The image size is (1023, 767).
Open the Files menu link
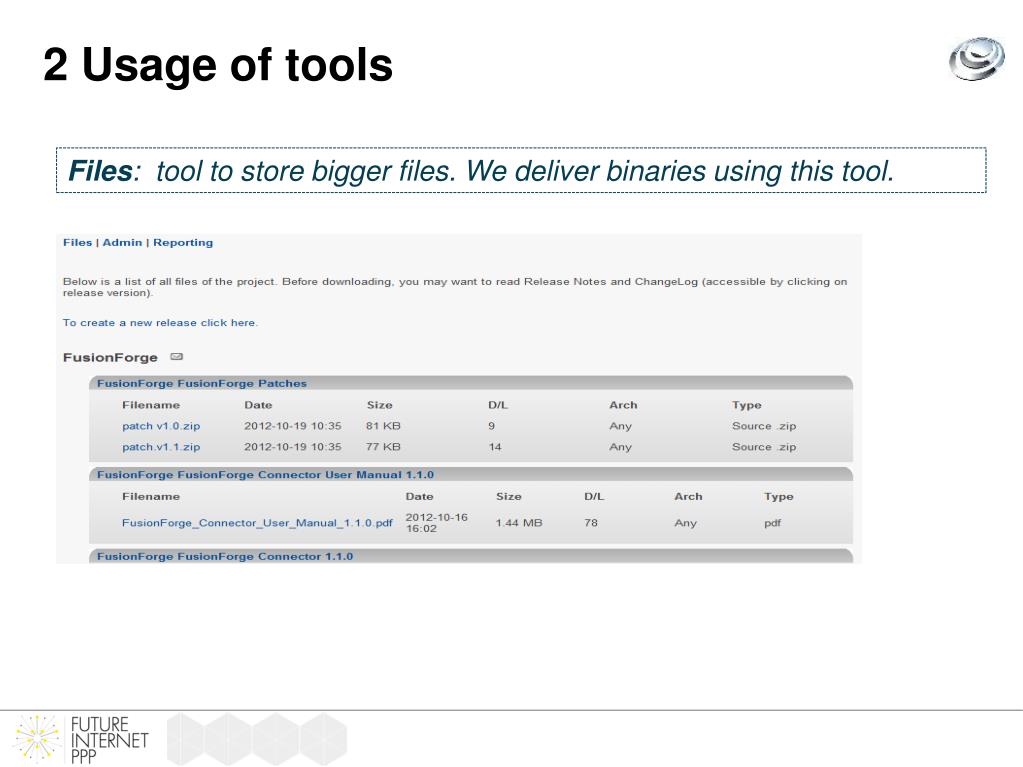[x=78, y=243]
